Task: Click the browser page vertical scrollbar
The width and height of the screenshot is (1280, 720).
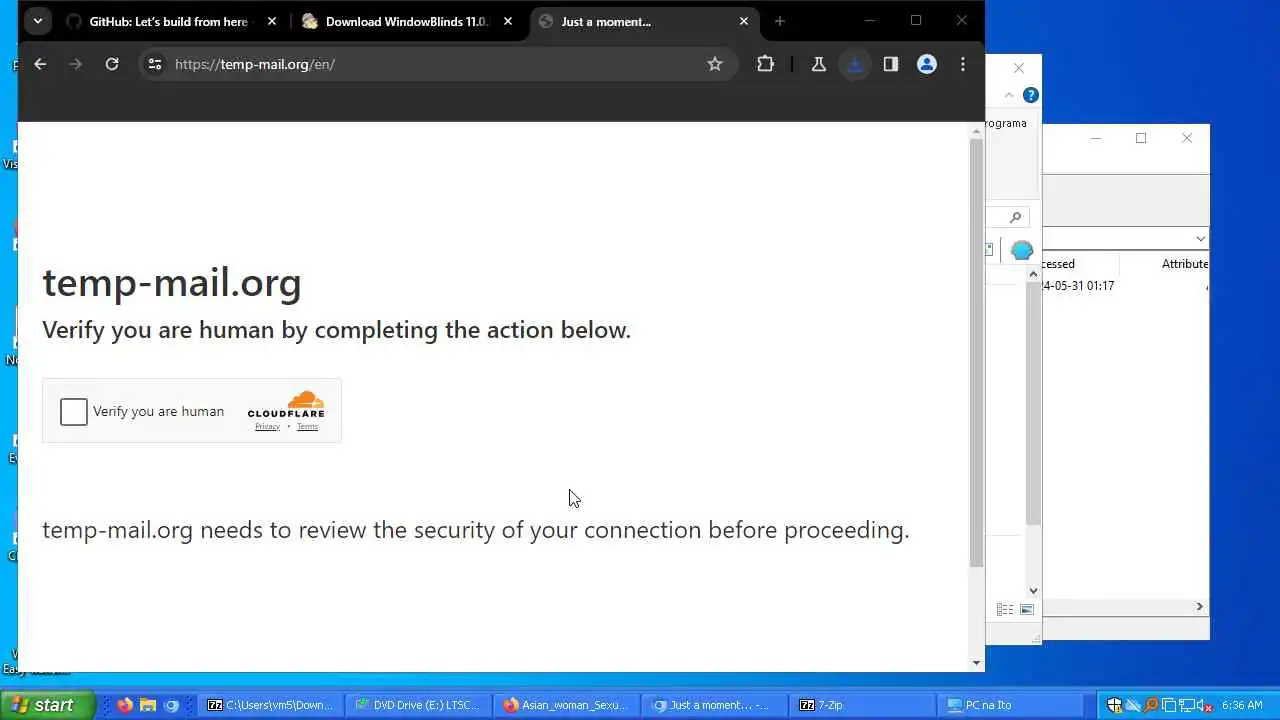Action: pyautogui.click(x=977, y=353)
